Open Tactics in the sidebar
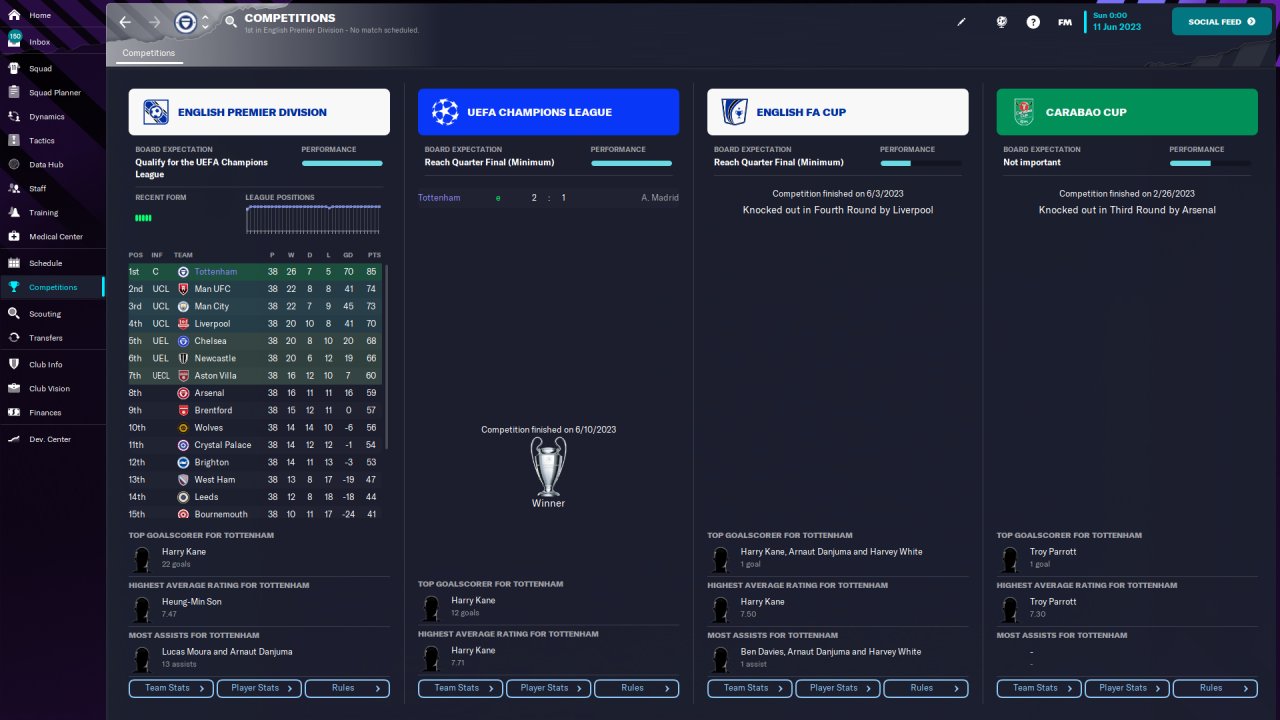 coord(52,140)
